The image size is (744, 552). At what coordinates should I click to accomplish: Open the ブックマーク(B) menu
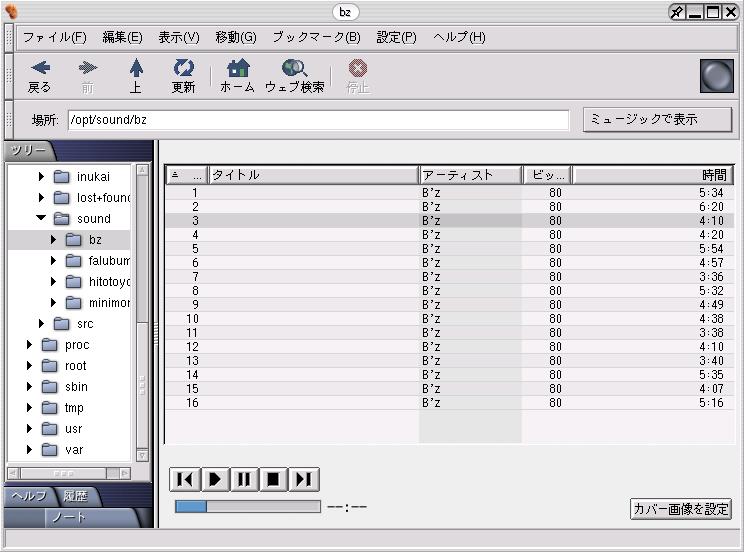tap(316, 37)
